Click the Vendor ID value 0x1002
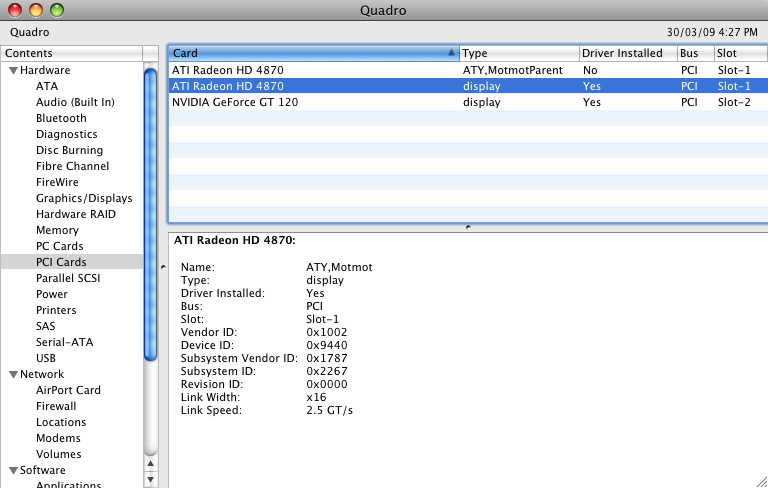This screenshot has width=768, height=488. (327, 332)
